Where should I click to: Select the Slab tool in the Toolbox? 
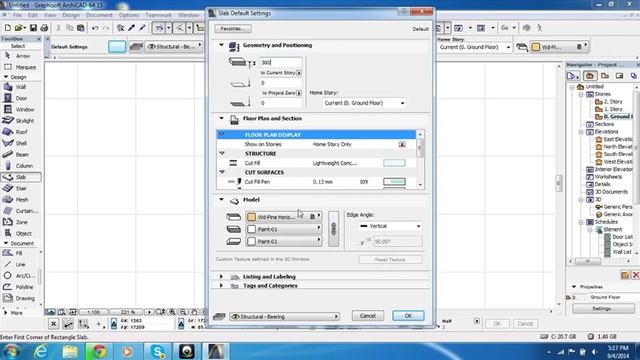pos(20,177)
